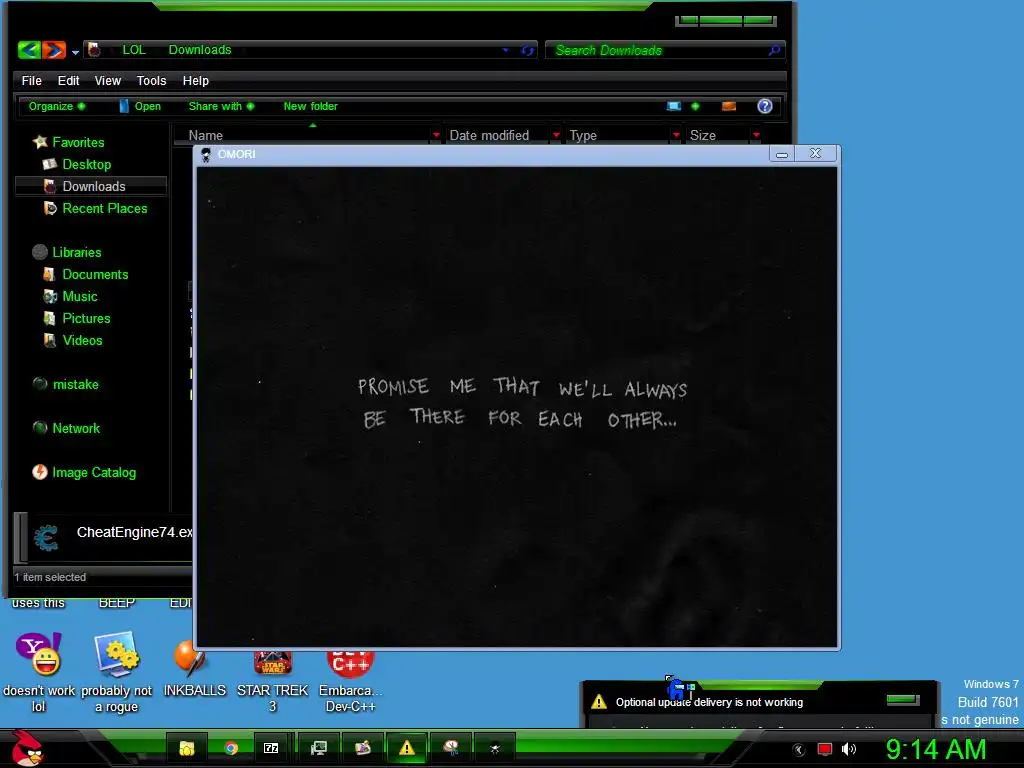Expand the address bar history dropdown

[505, 50]
